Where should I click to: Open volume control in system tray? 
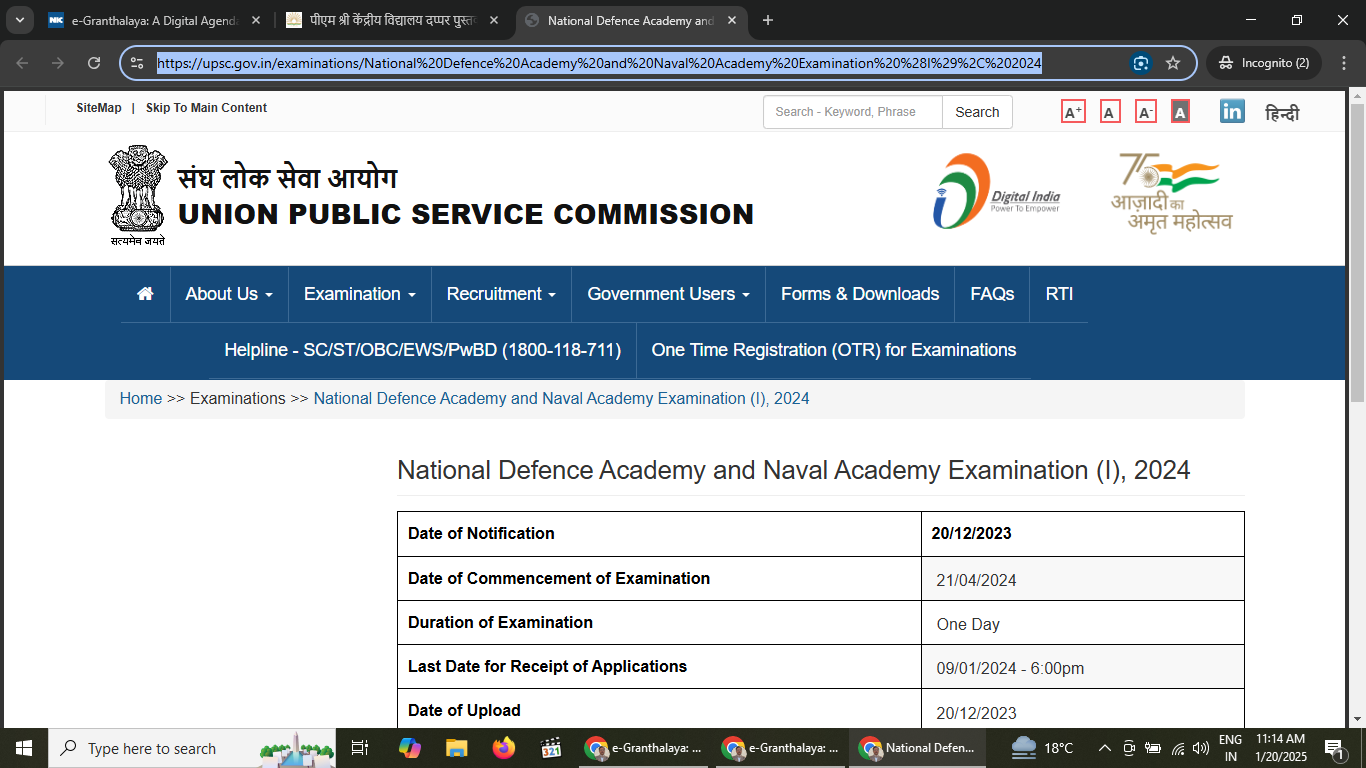(x=1201, y=748)
